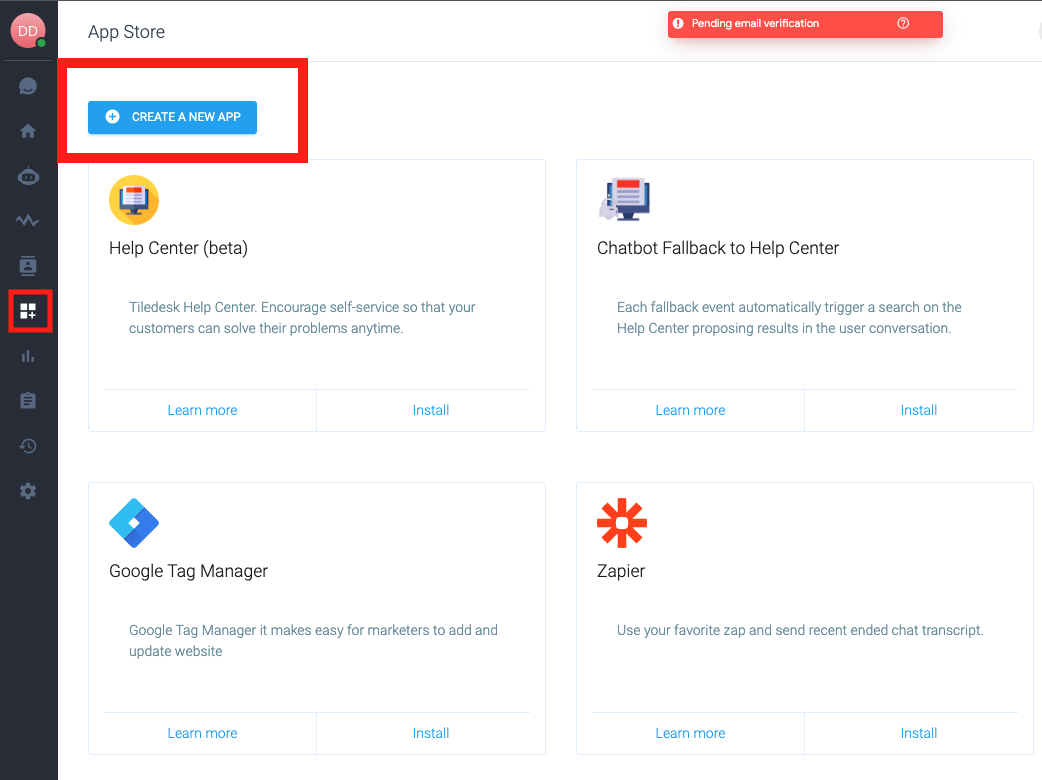Click the Create a New App button
1042x780 pixels.
pos(172,117)
